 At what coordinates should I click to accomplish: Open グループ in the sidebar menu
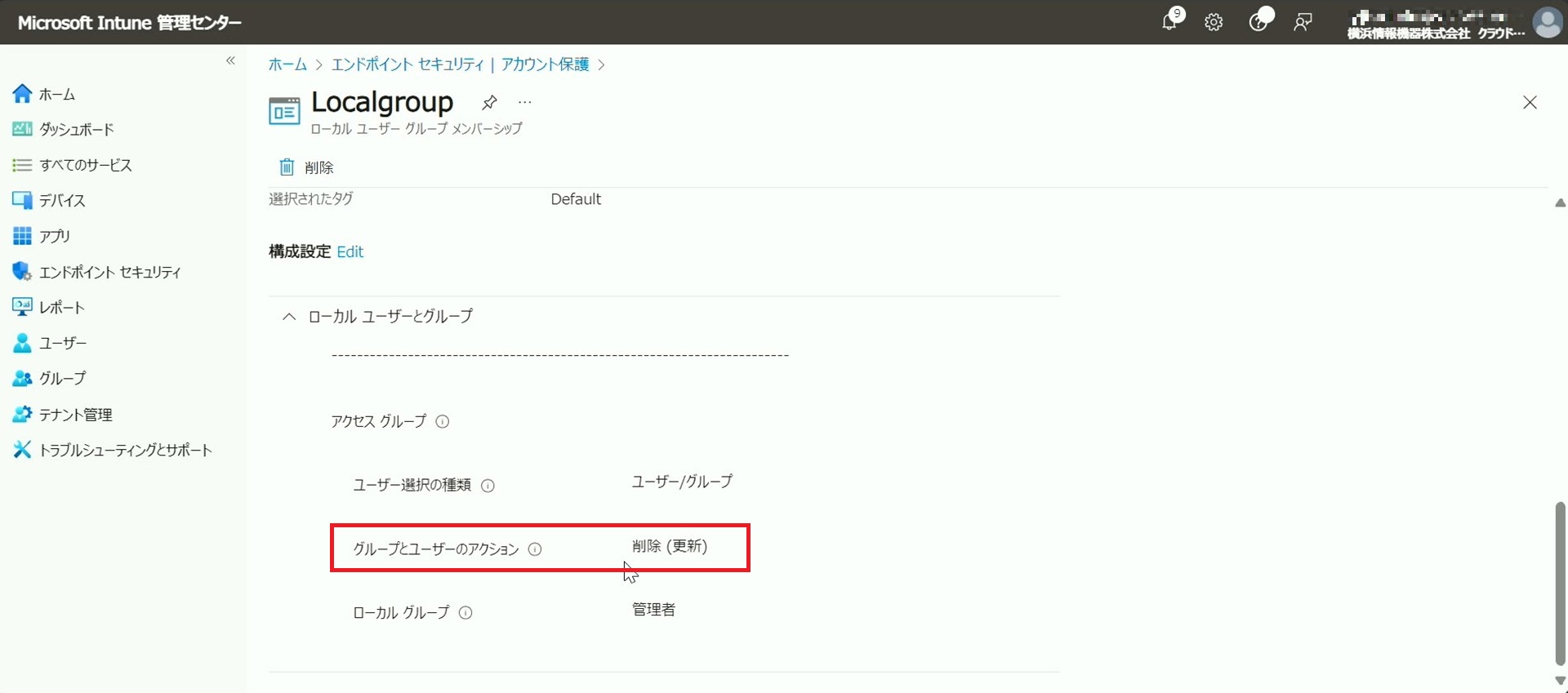tap(62, 378)
